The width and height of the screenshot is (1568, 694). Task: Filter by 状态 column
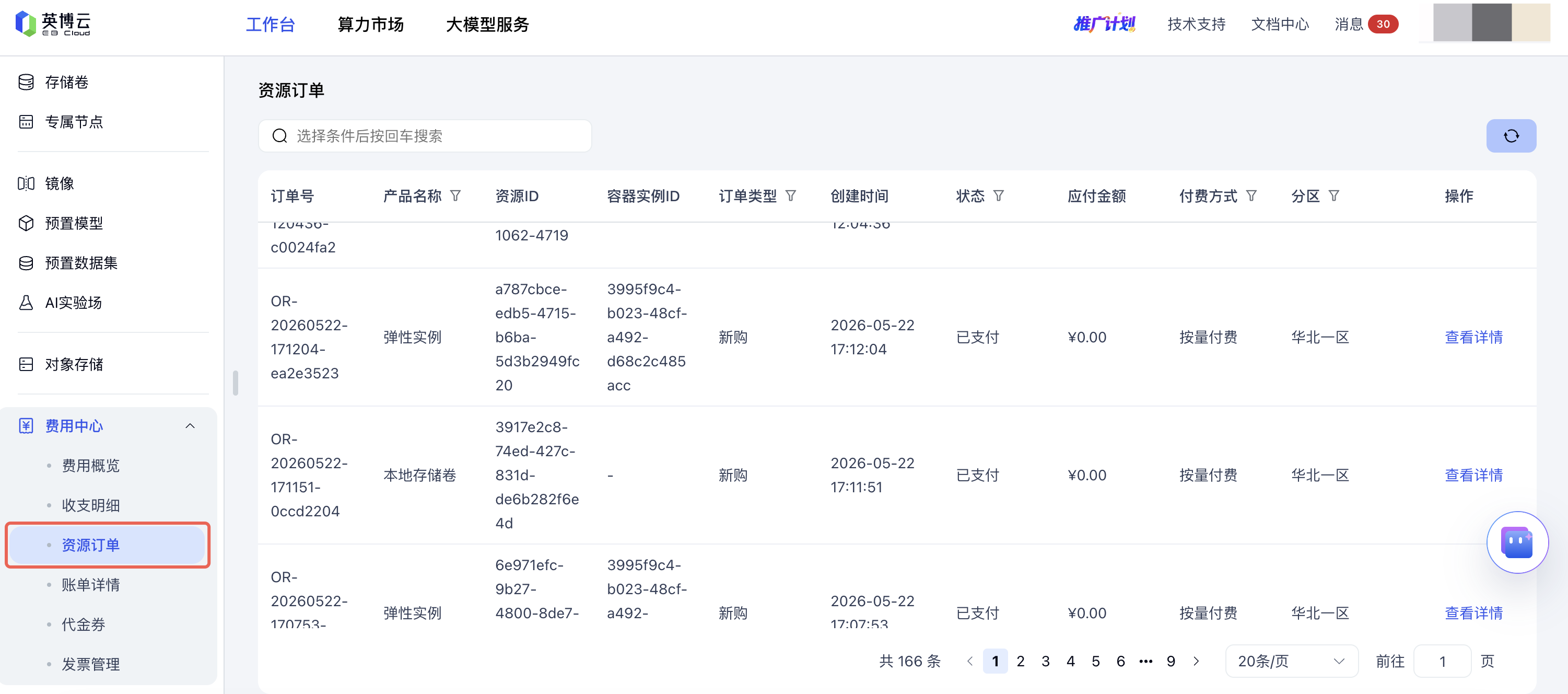coord(998,196)
